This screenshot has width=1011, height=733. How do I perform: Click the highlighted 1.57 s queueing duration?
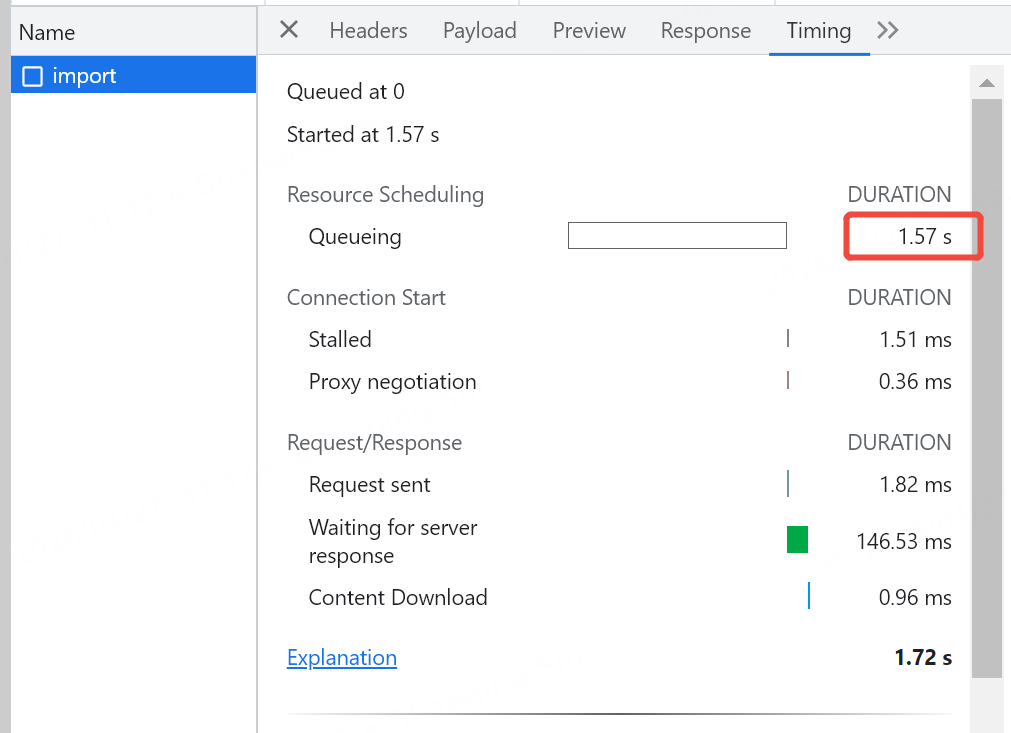pos(914,237)
